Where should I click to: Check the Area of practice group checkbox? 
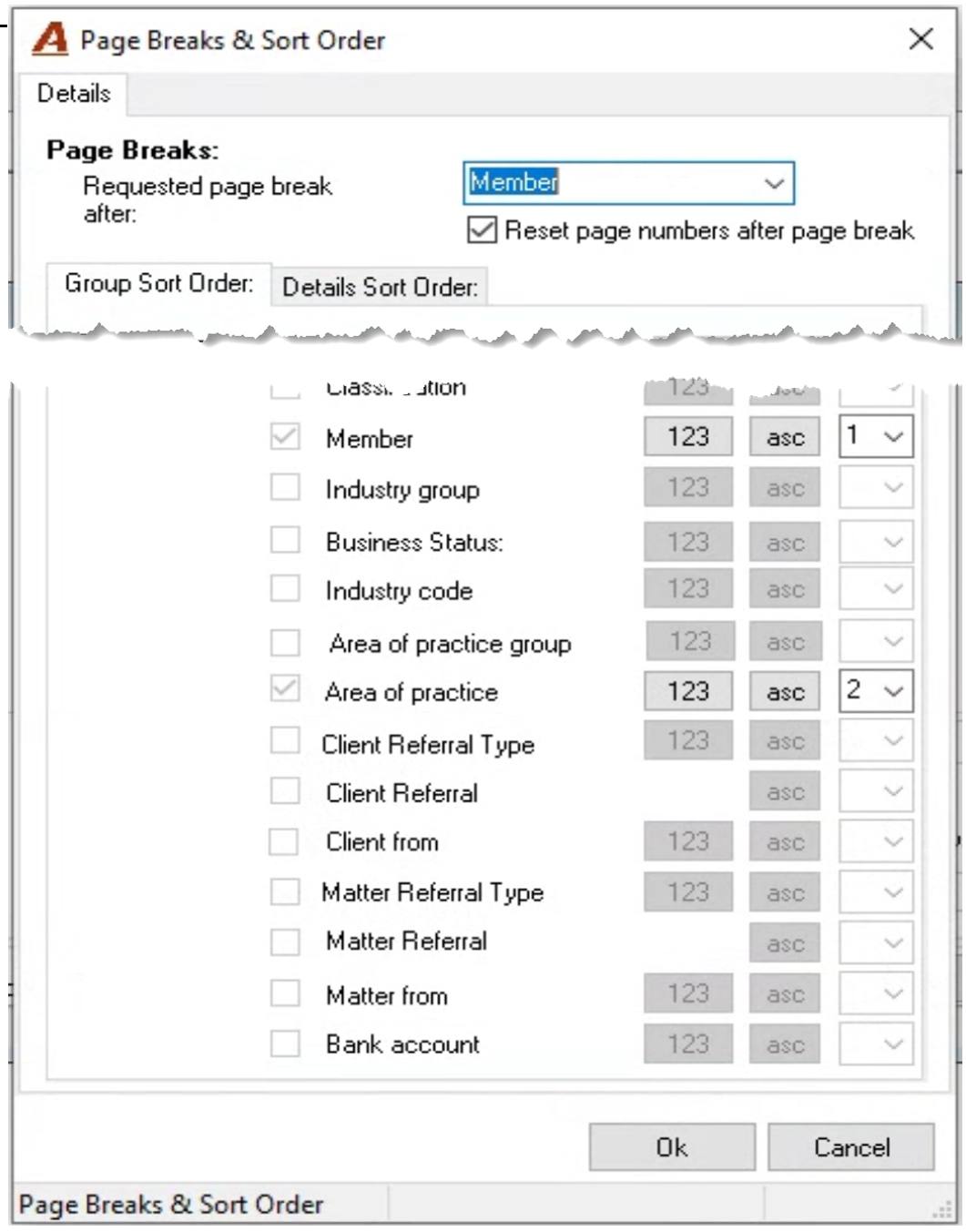coord(285,642)
